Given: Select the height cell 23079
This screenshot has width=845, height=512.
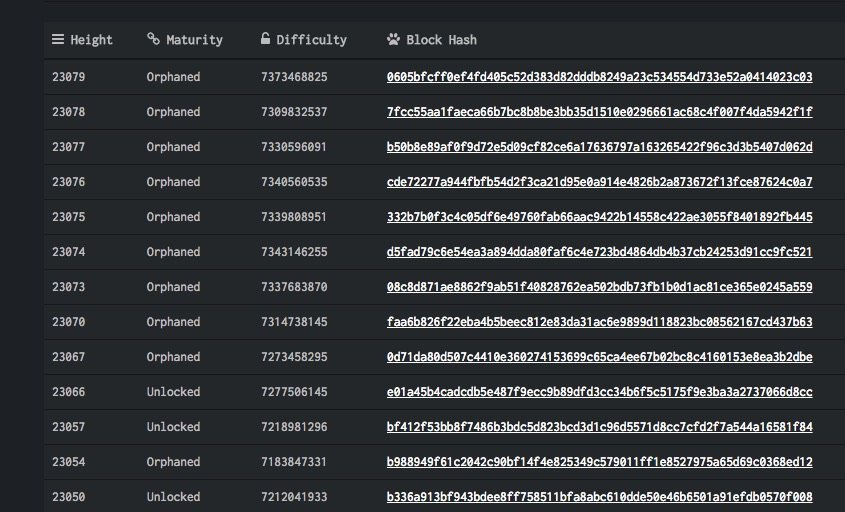Looking at the screenshot, I should point(69,77).
